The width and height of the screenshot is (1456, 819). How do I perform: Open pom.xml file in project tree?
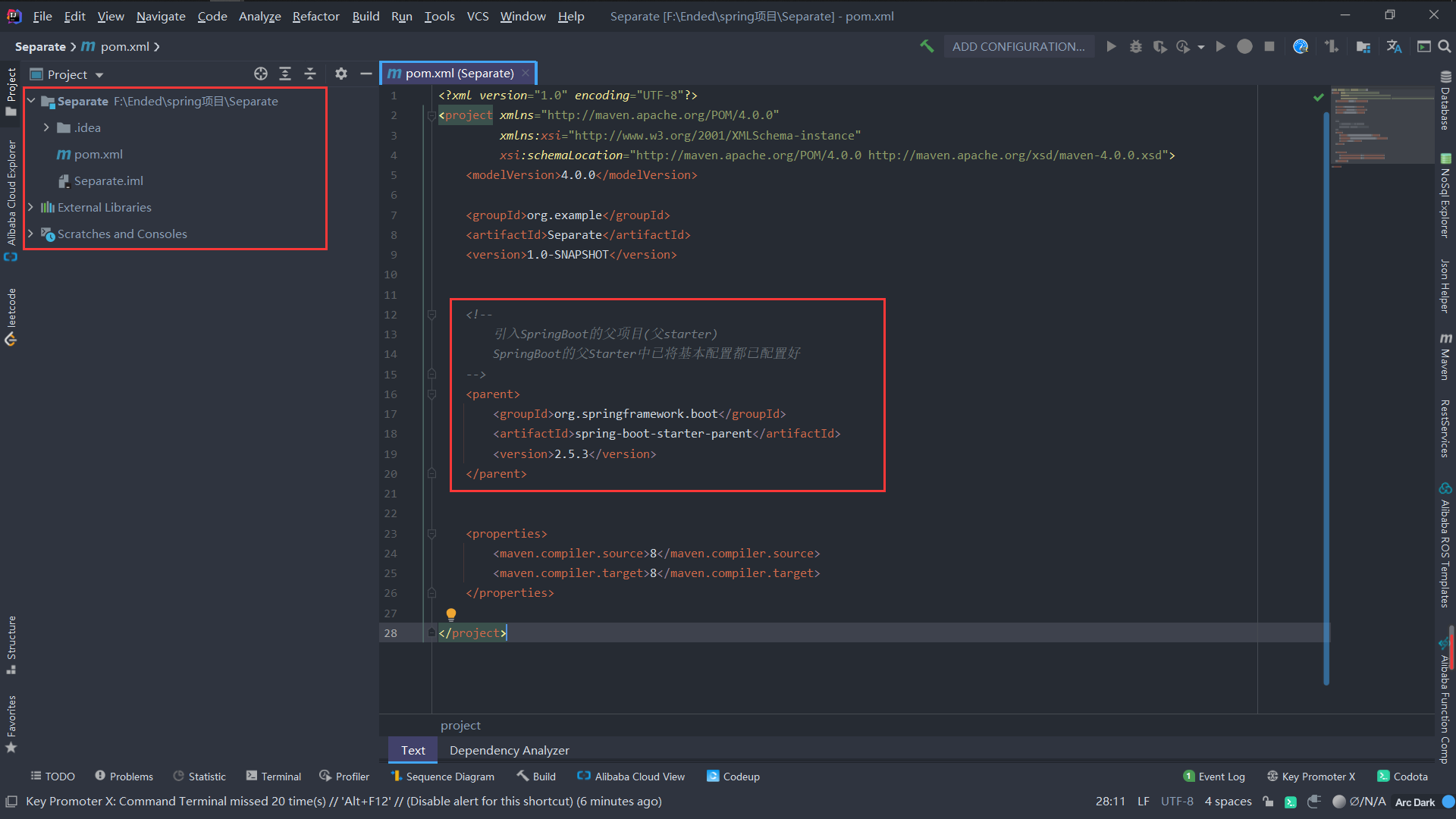tap(97, 154)
